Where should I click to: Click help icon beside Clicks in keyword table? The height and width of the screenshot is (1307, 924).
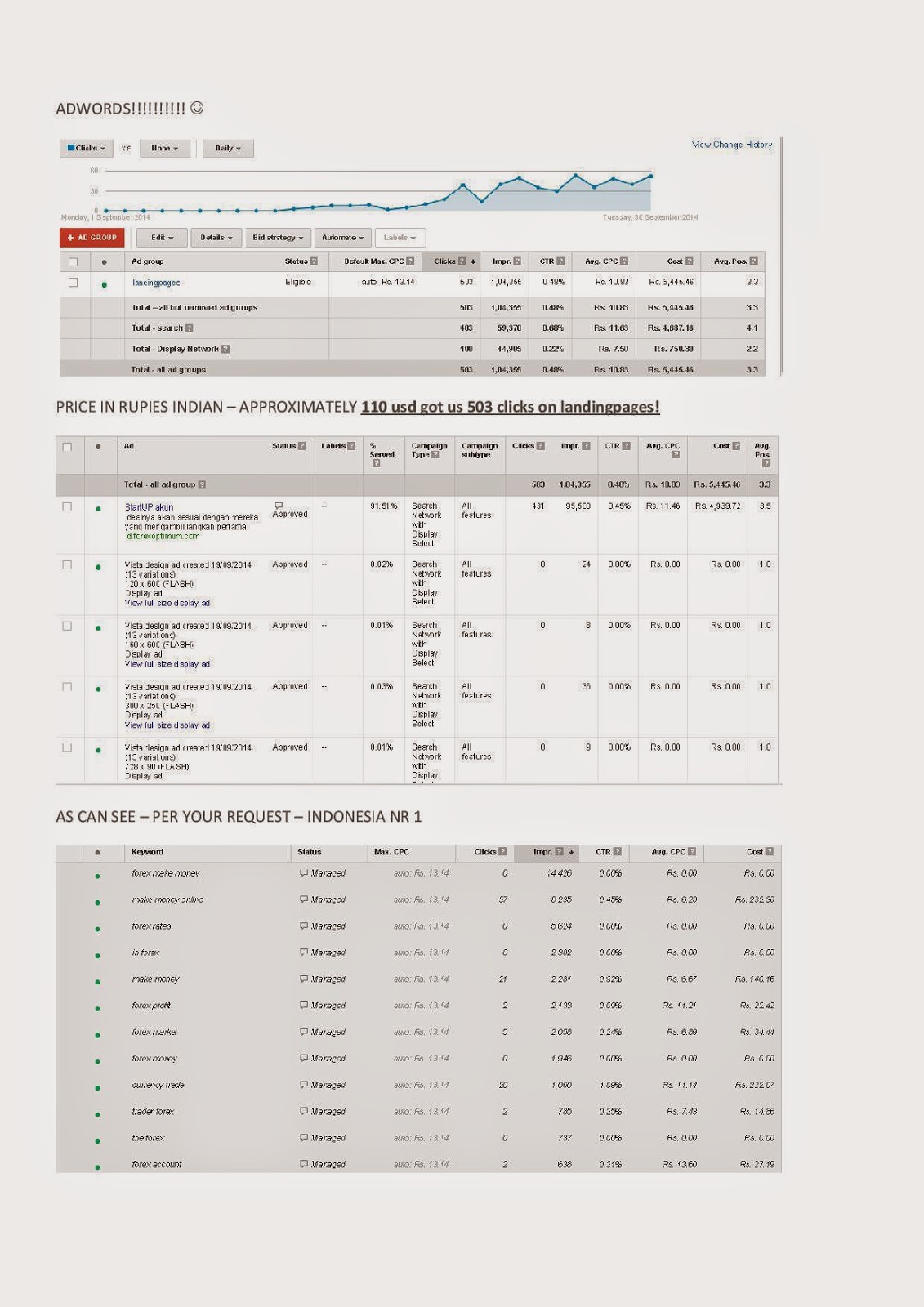pyautogui.click(x=502, y=852)
